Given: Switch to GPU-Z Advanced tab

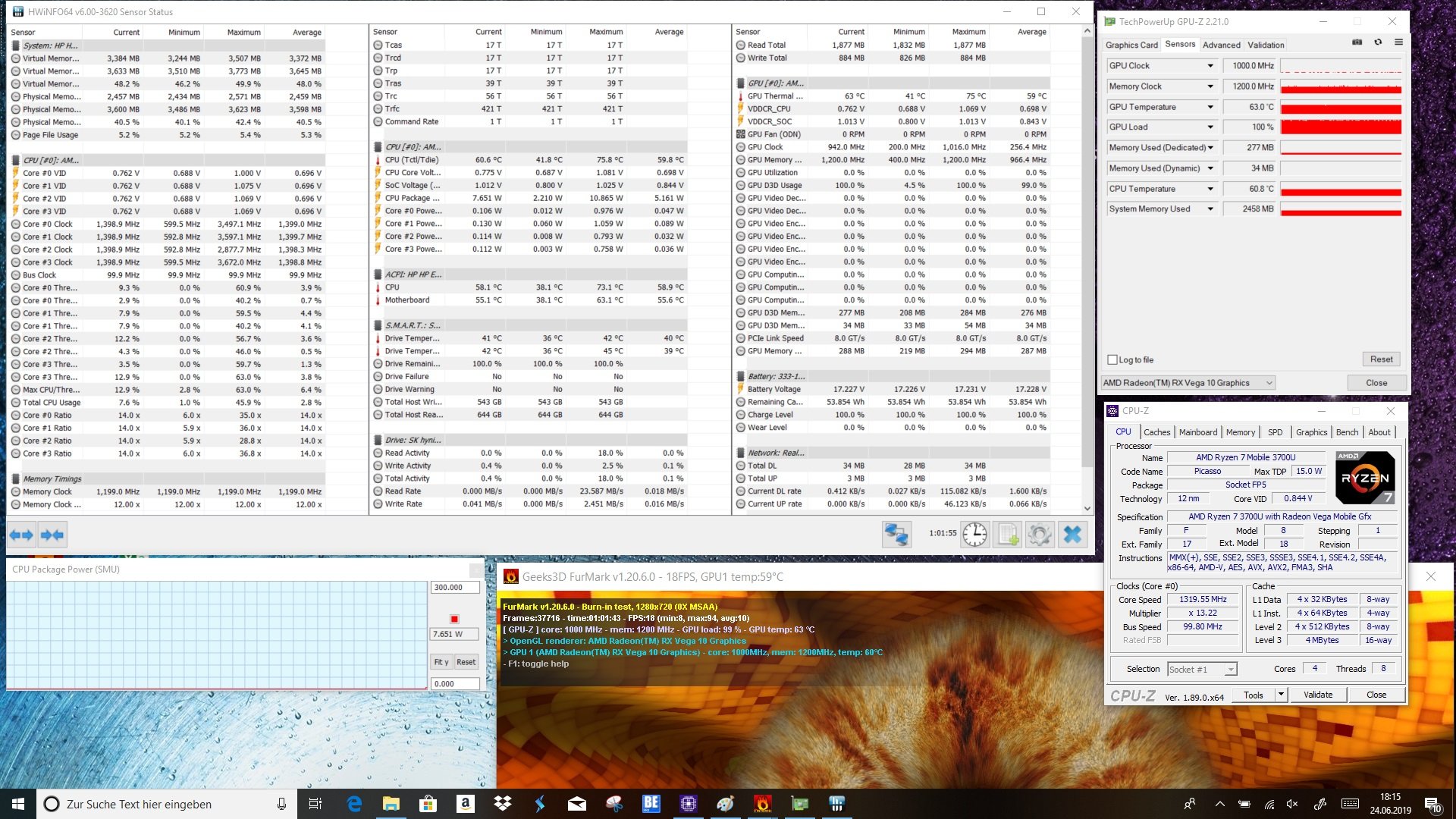Looking at the screenshot, I should click(x=1222, y=45).
